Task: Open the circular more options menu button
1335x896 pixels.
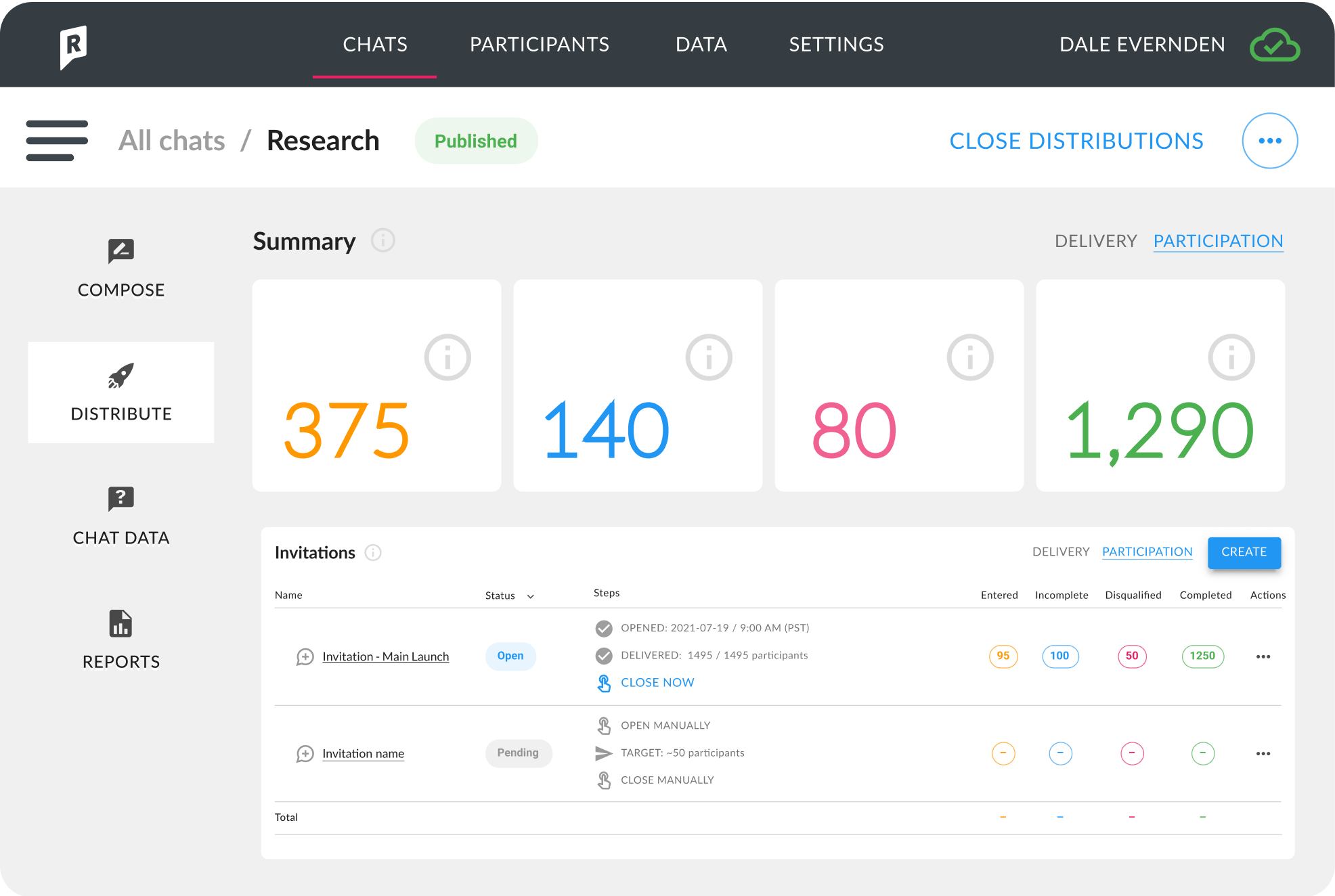Action: [1269, 141]
